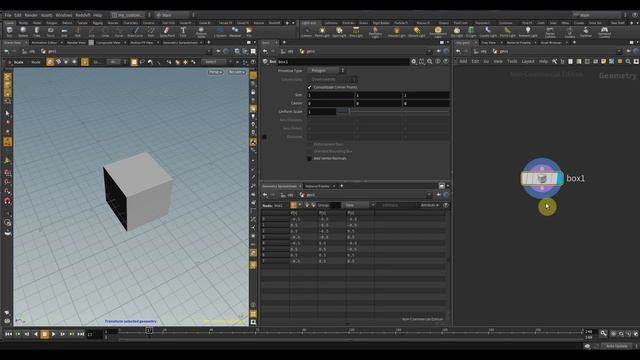
Task: Select the Sphere shelf tool
Action: tap(23, 32)
